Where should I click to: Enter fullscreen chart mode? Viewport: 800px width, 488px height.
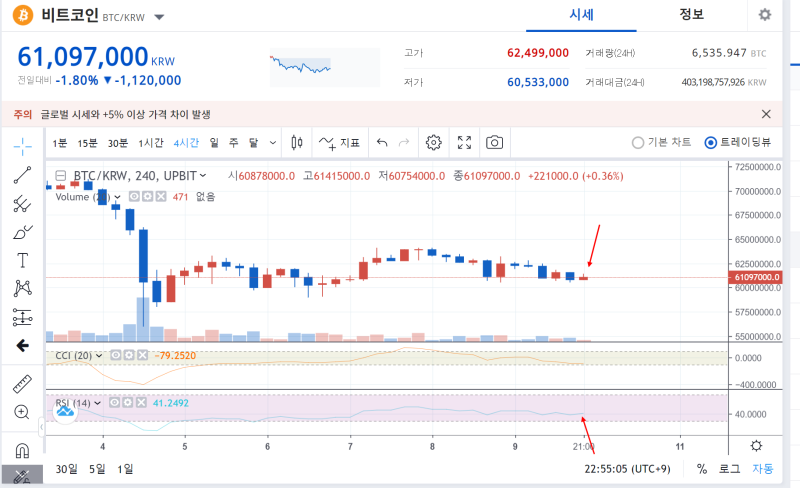pos(464,142)
